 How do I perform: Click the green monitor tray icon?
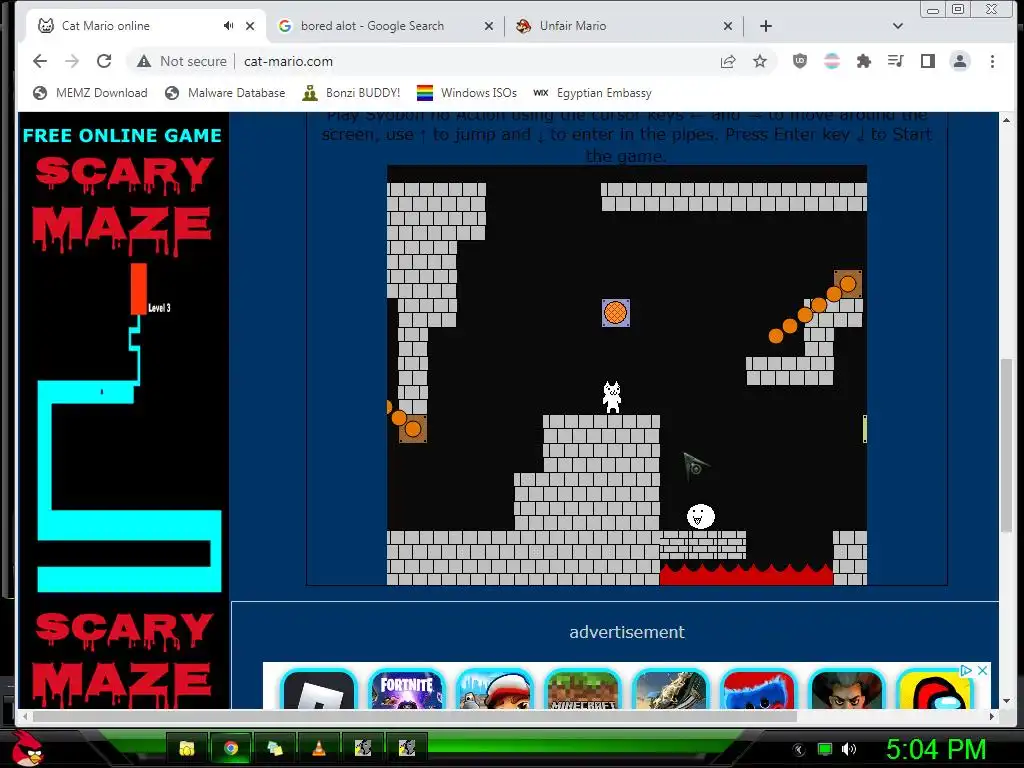pos(825,749)
